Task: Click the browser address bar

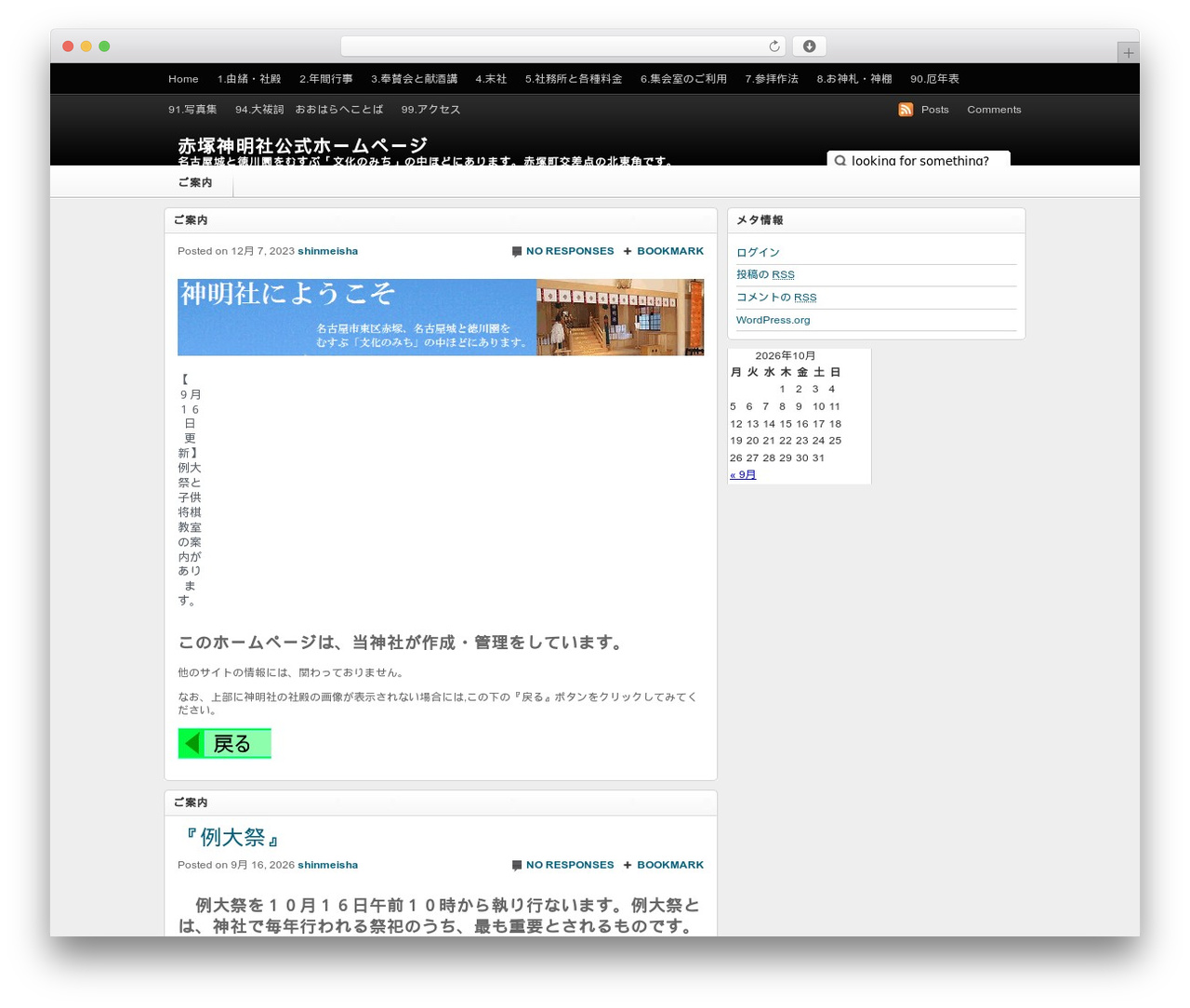Action: coord(562,46)
